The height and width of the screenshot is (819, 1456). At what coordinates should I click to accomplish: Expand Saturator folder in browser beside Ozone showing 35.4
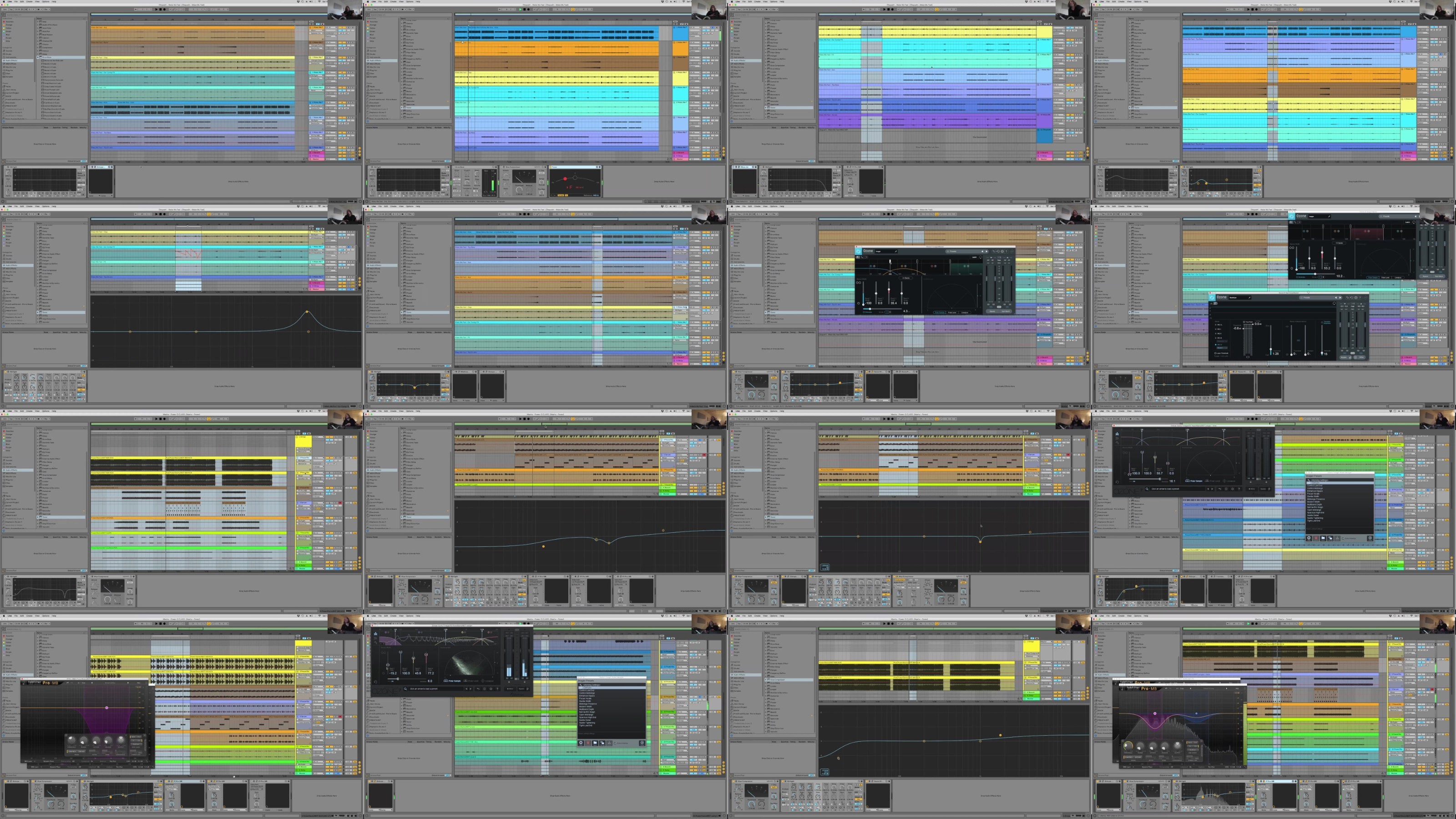pos(766,306)
